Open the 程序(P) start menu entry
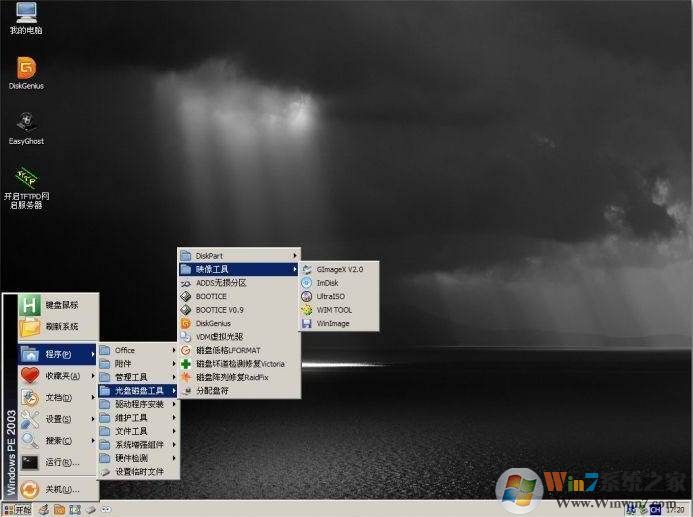 (57, 354)
